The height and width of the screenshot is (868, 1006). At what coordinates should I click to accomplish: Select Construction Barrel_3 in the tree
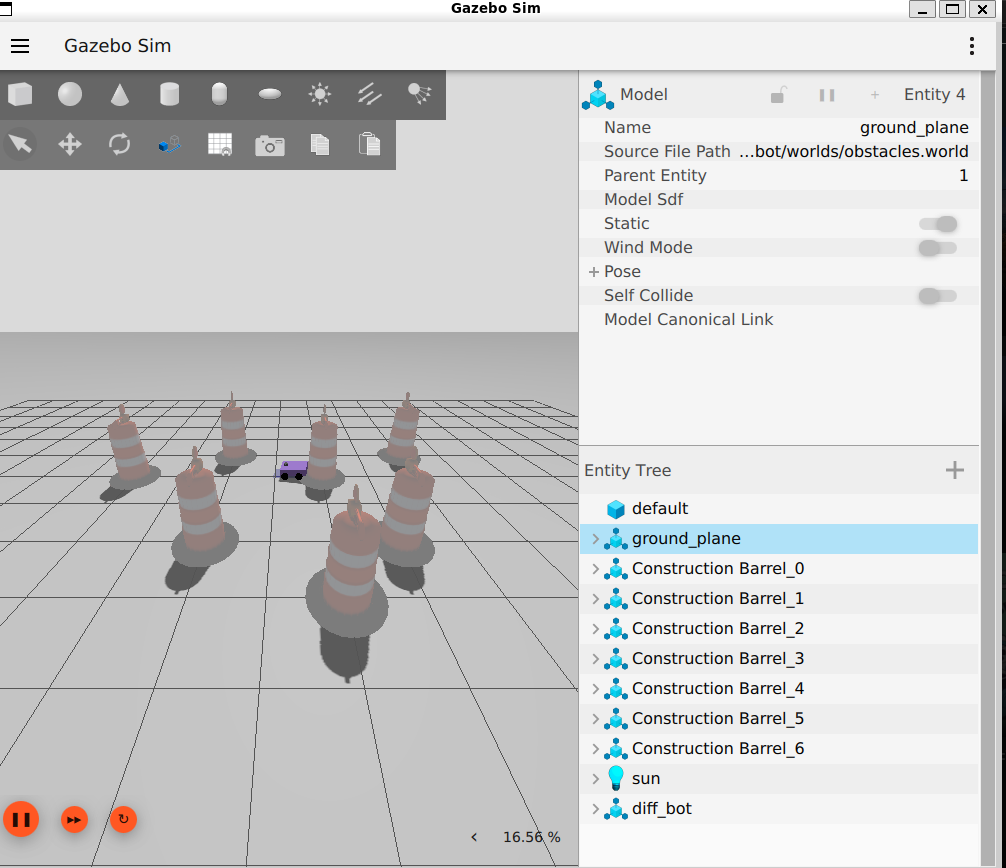779,659
